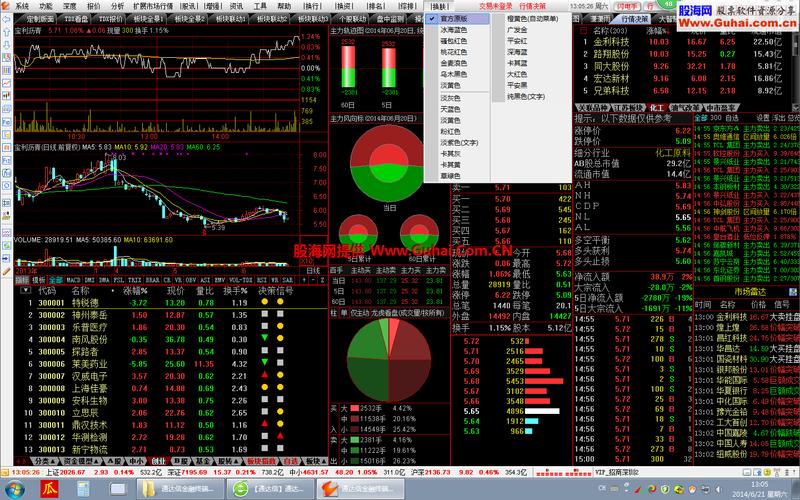Click yellow circle signal for 特锐德
The width and height of the screenshot is (800, 500).
click(264, 301)
